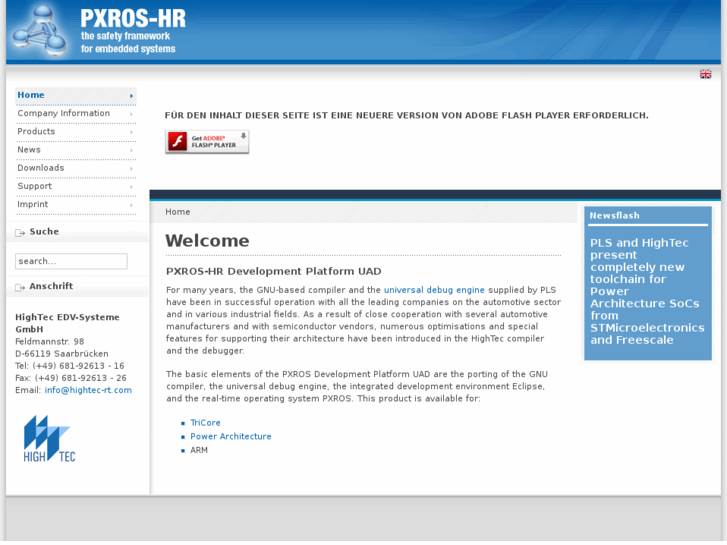
Task: Open the Downloads menu item
Action: pos(76,168)
